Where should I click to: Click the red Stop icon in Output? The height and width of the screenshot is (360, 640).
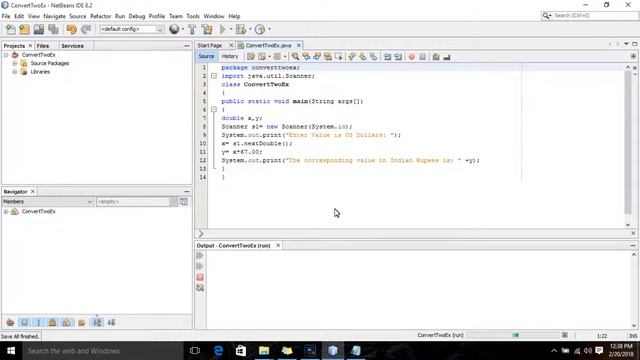point(200,277)
